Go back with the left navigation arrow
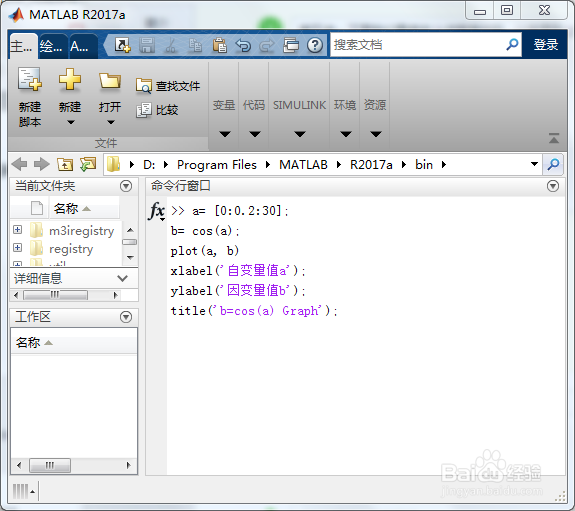 [19, 164]
